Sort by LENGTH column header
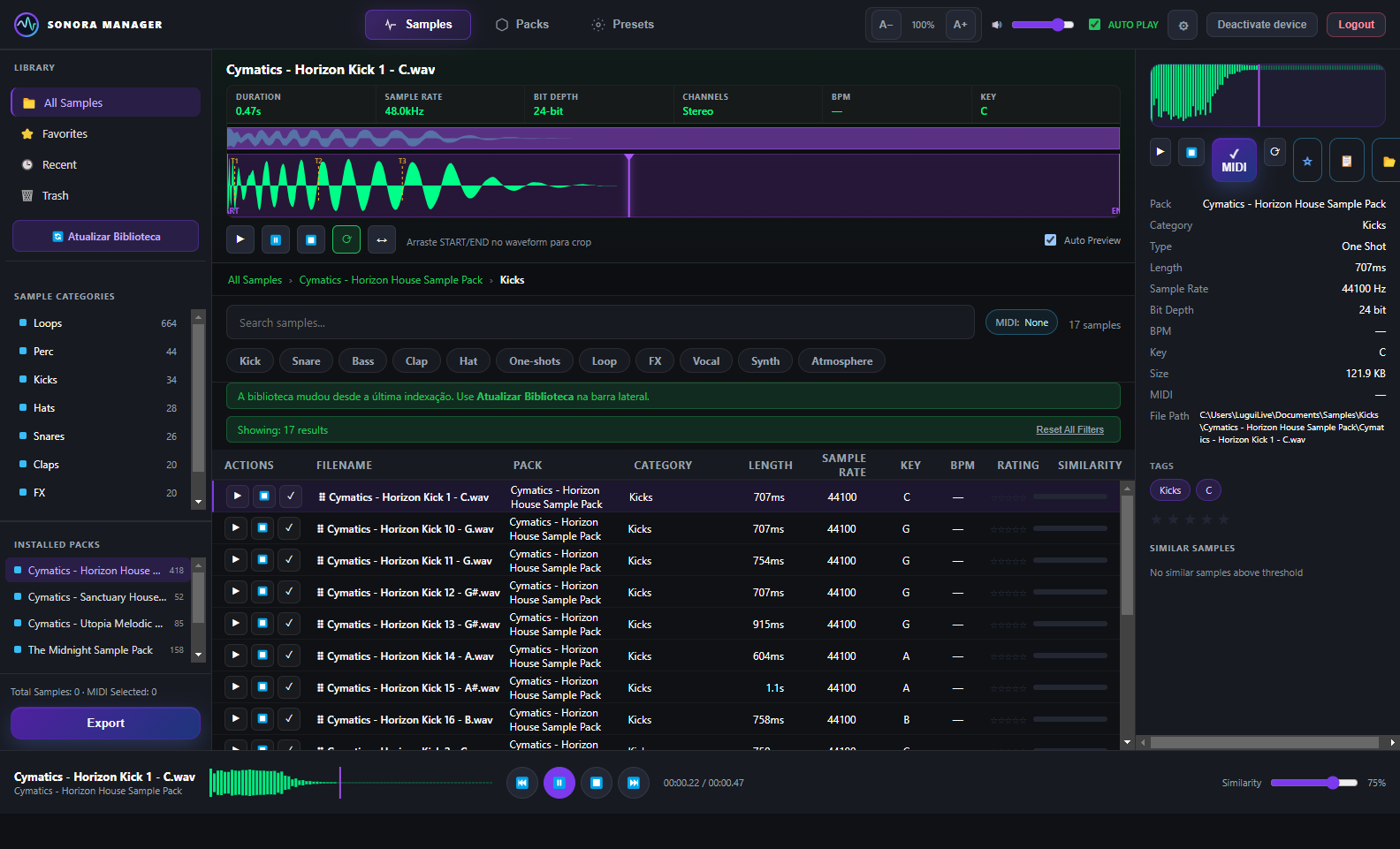The height and width of the screenshot is (849, 1400). [x=770, y=466]
